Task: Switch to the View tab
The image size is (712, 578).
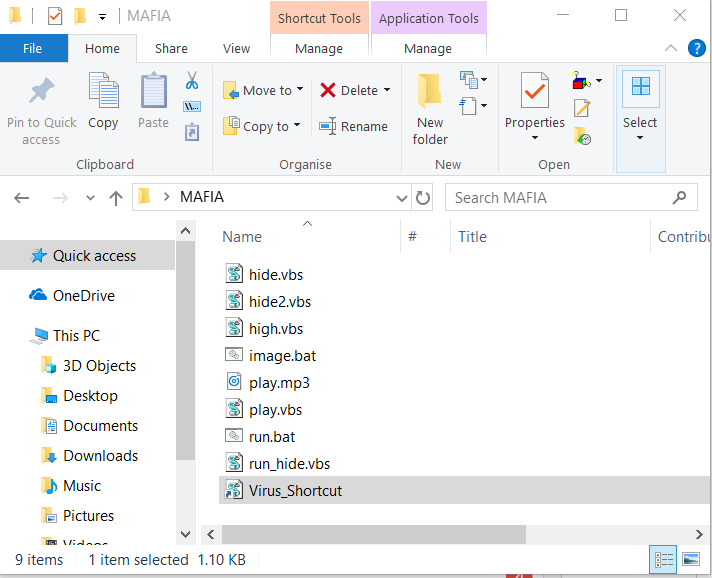Action: point(236,48)
